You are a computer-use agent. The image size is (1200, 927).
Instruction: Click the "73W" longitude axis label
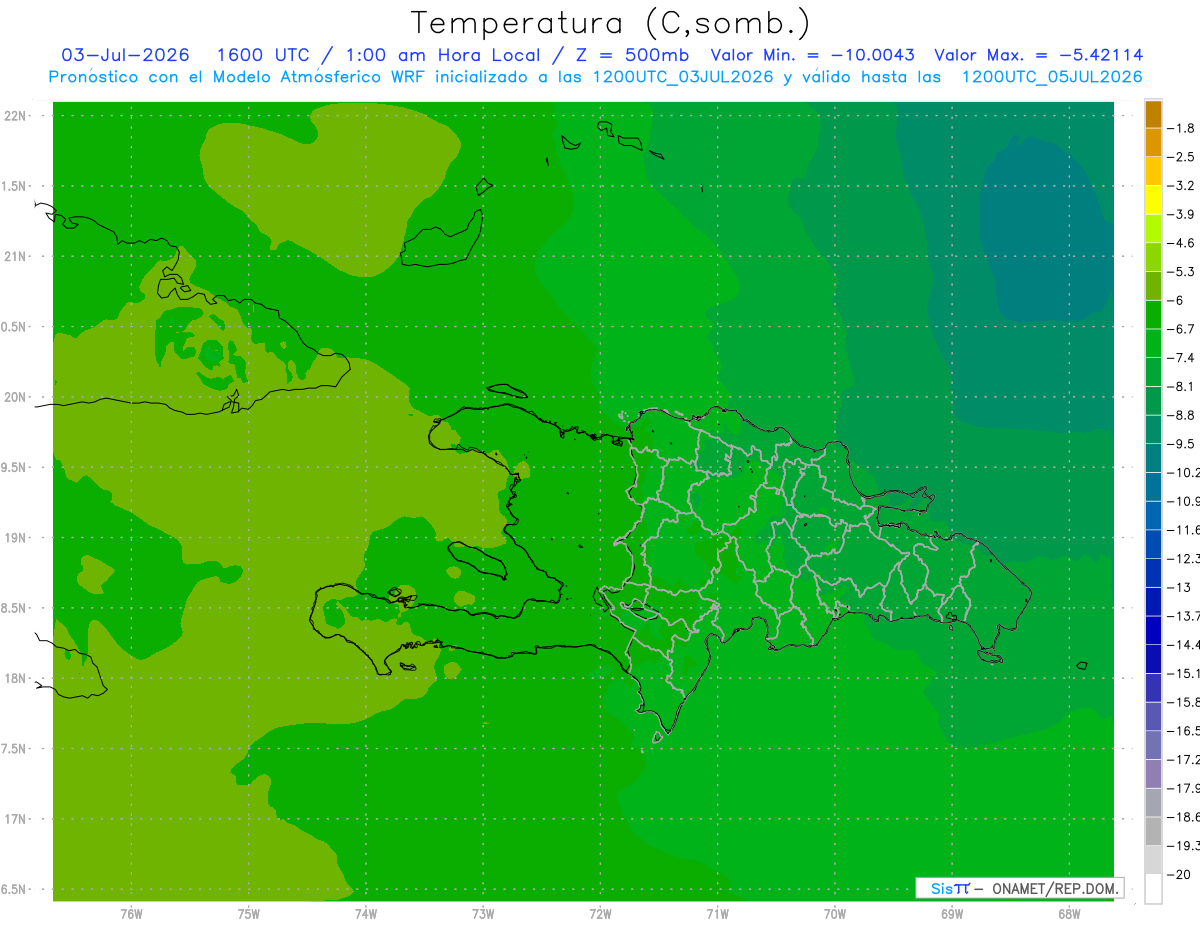pos(483,913)
